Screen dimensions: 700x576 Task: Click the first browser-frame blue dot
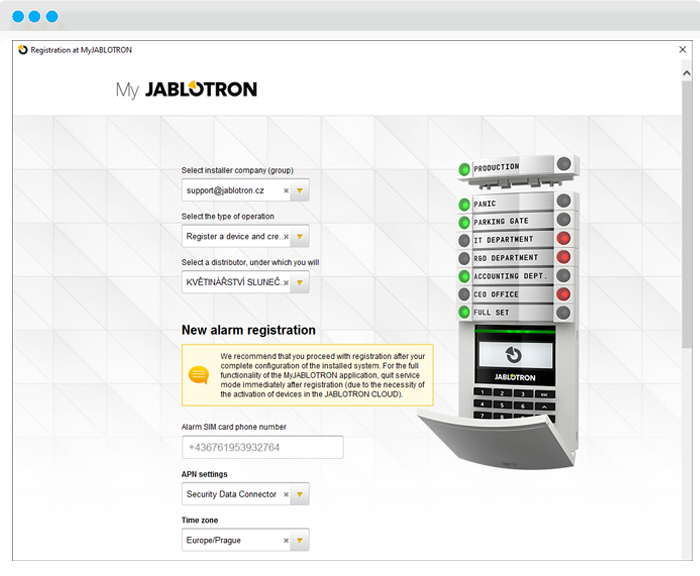tap(18, 17)
